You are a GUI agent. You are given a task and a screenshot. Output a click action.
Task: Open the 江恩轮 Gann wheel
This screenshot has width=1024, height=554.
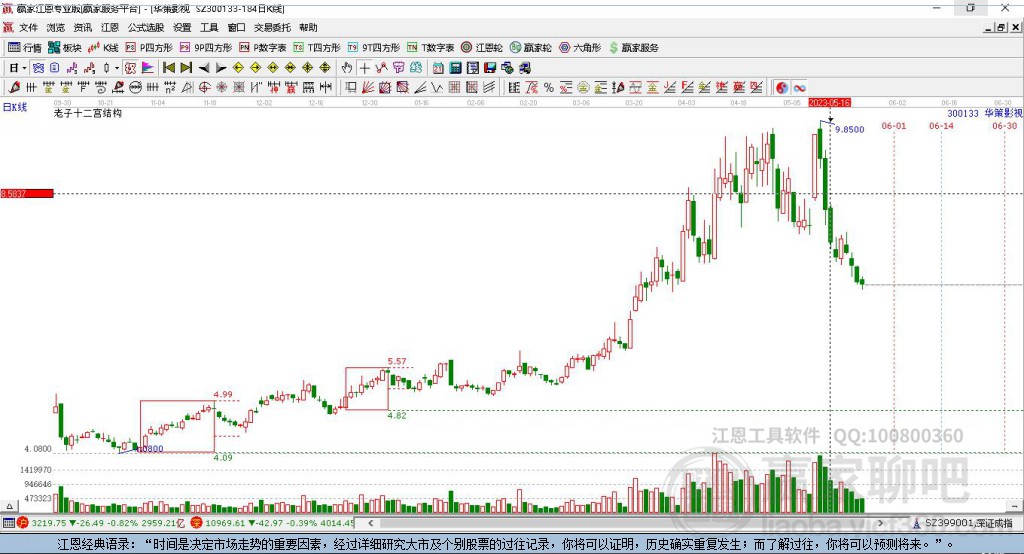tap(482, 48)
